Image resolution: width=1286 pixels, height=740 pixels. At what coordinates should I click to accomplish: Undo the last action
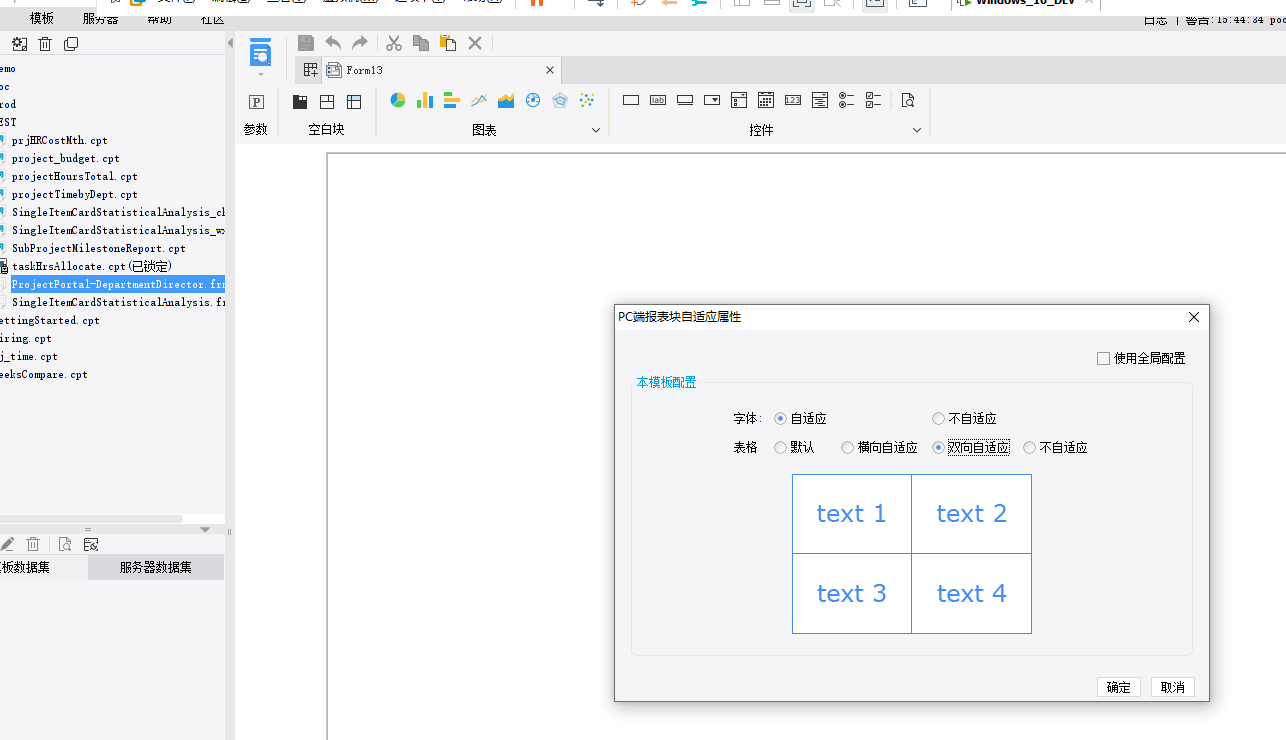[x=333, y=43]
